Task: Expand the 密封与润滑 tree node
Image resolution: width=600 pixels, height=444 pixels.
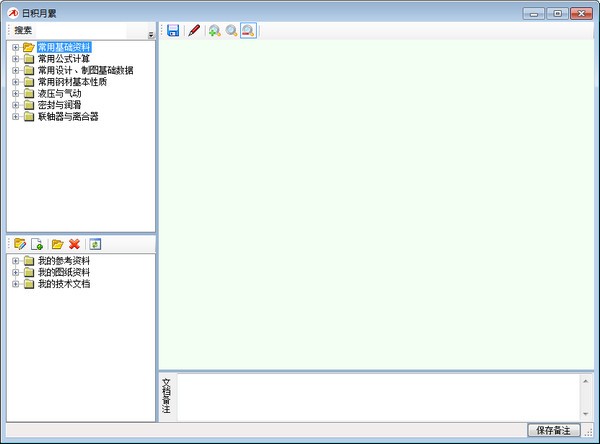Action: point(15,105)
